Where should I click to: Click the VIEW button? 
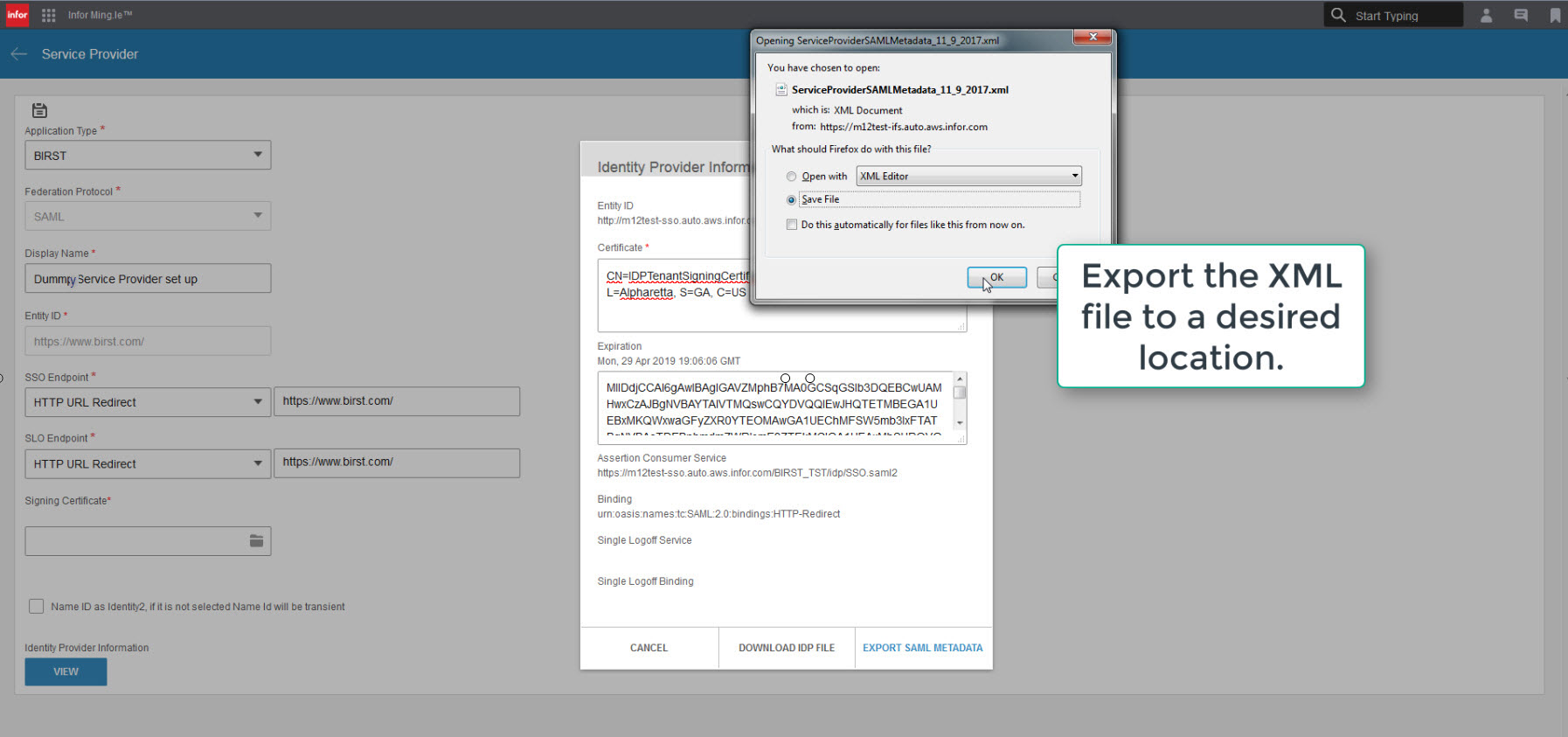pyautogui.click(x=66, y=671)
